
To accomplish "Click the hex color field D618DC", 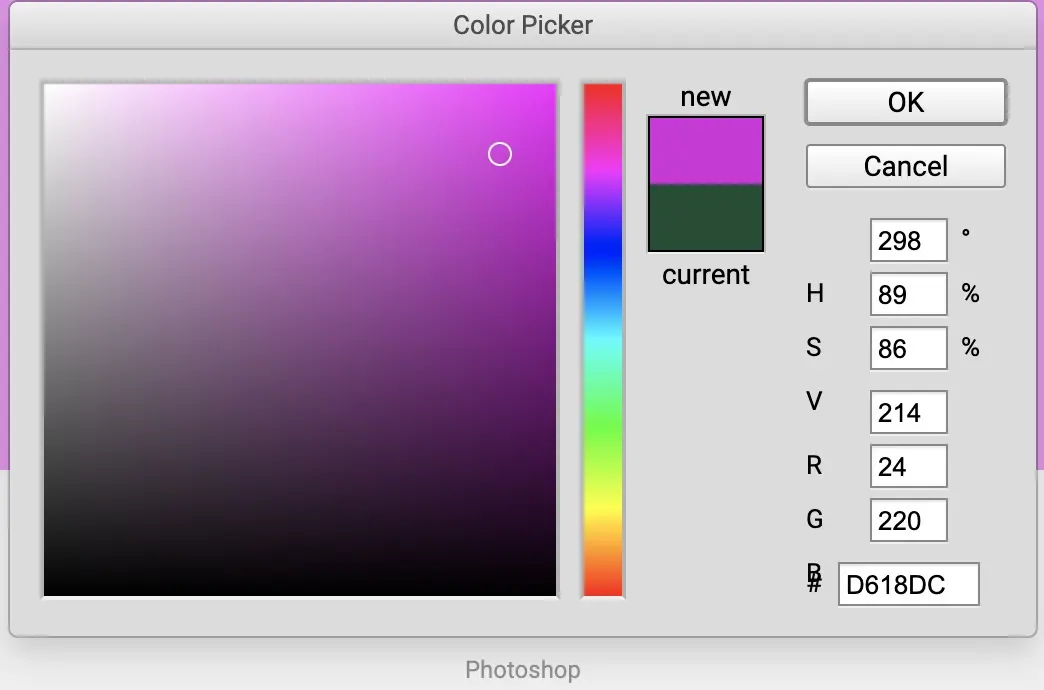I will (x=908, y=585).
